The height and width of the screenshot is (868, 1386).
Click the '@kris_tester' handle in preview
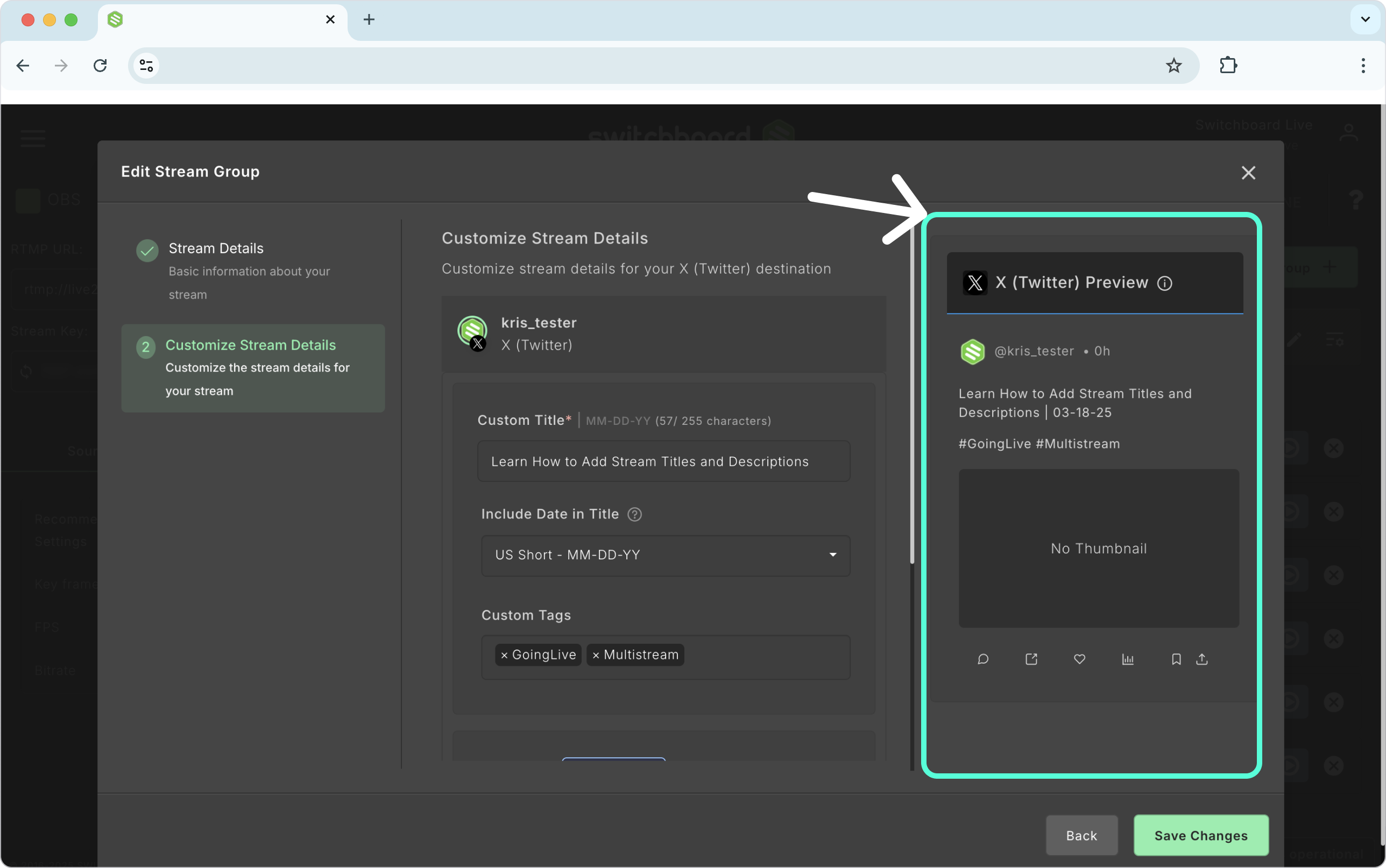[1034, 351]
